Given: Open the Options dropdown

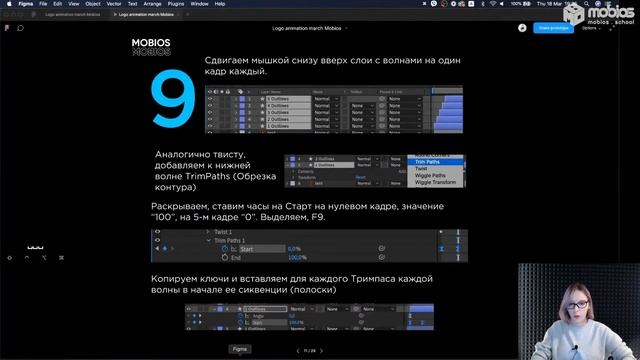Looking at the screenshot, I should click(591, 28).
